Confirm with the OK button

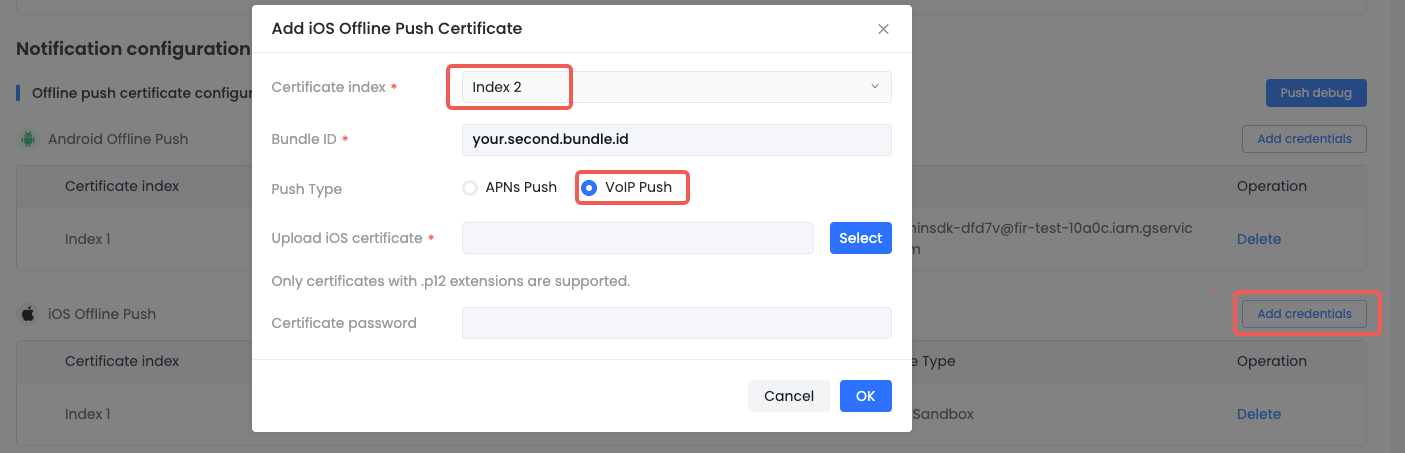[865, 396]
